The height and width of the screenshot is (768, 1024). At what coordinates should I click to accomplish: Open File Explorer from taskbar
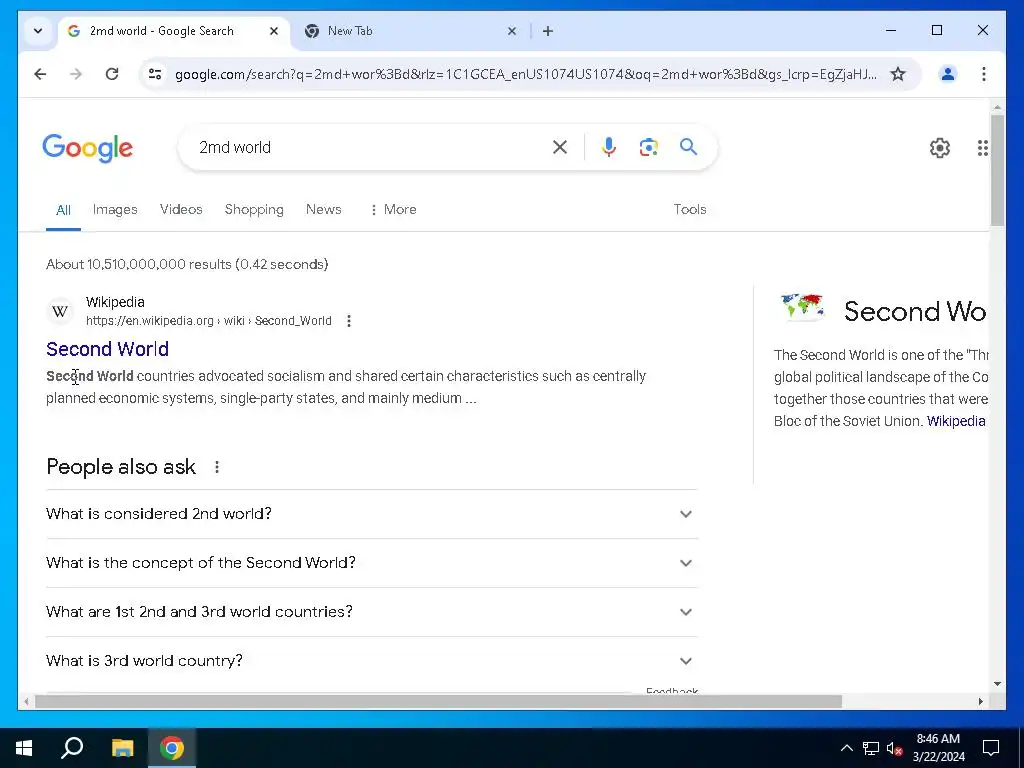coord(122,748)
